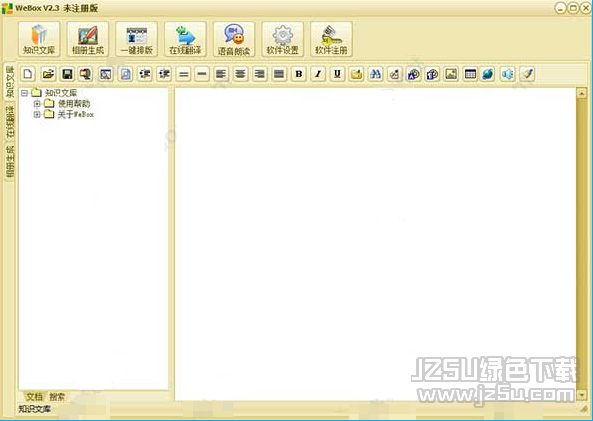Image resolution: width=593 pixels, height=421 pixels.
Task: Expand the 使用帮助 folder node
Action: pyautogui.click(x=37, y=103)
